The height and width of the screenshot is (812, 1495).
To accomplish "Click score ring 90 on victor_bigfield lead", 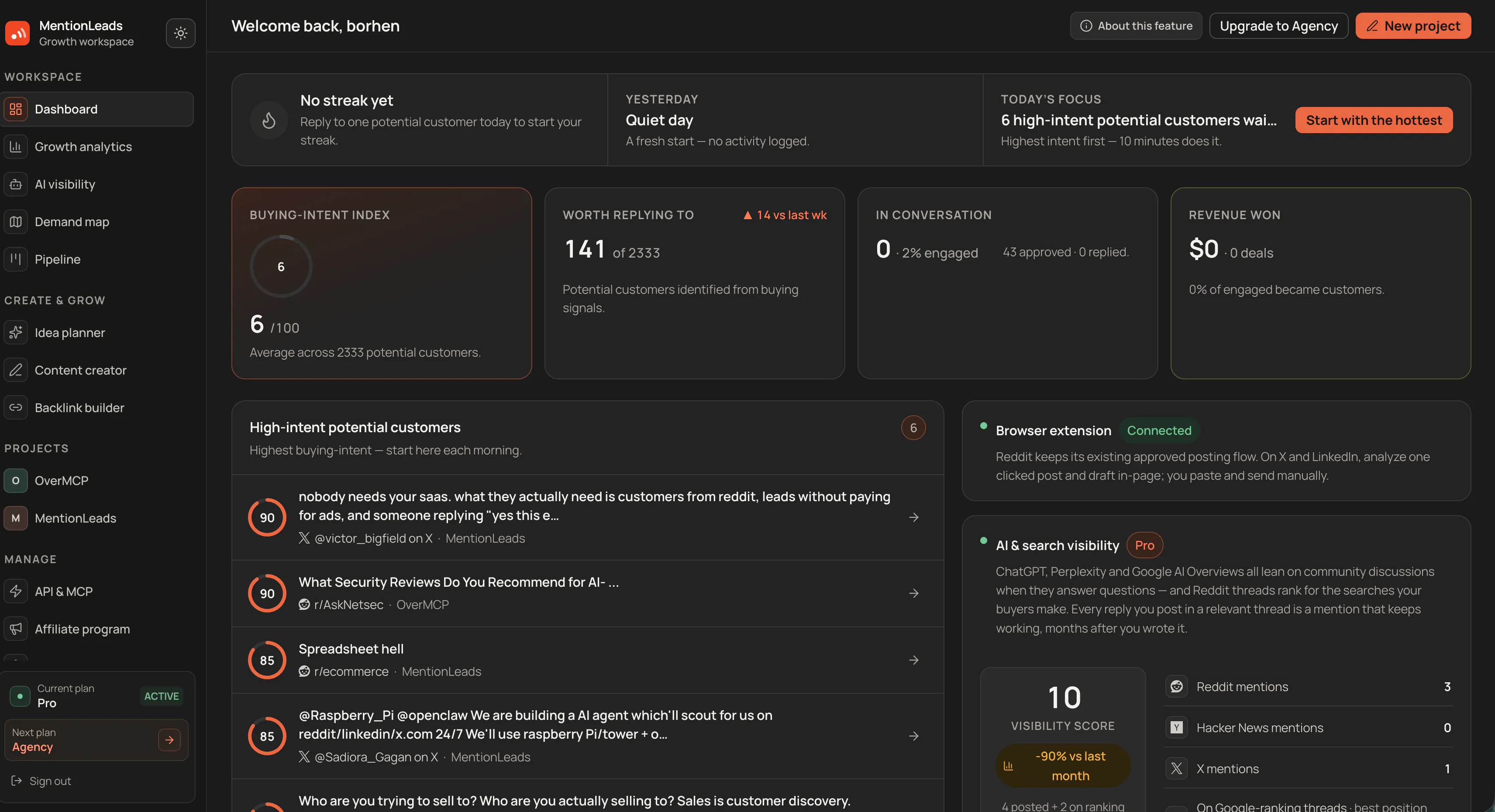I will pos(267,517).
